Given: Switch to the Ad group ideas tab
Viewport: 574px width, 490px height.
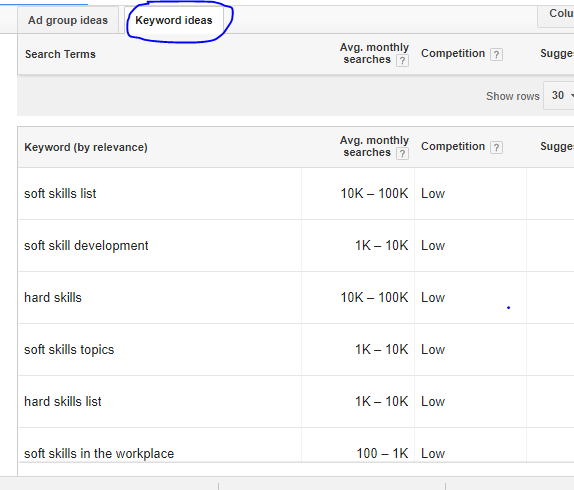Looking at the screenshot, I should [x=68, y=20].
